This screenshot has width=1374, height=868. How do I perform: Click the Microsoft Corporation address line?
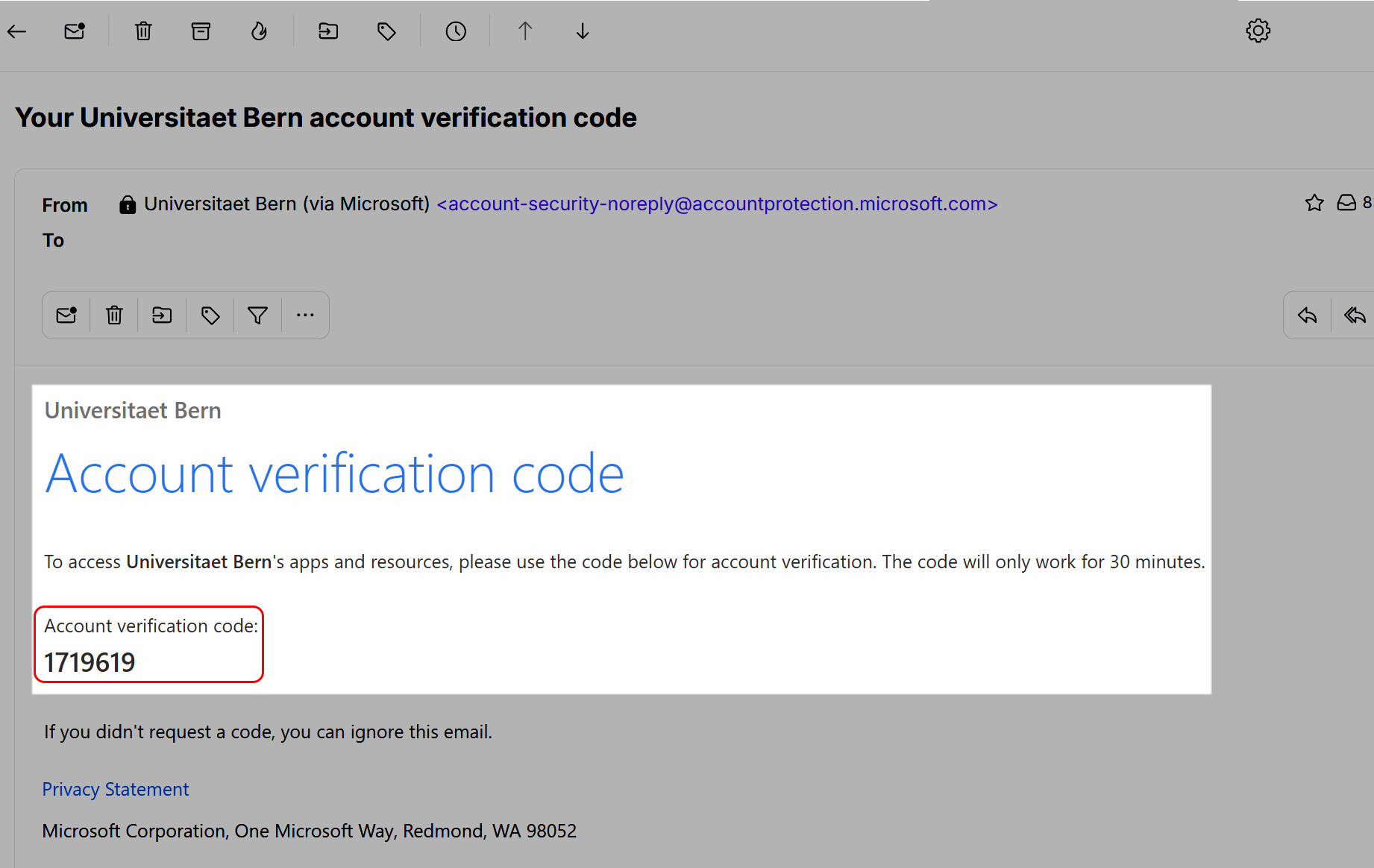[x=310, y=831]
